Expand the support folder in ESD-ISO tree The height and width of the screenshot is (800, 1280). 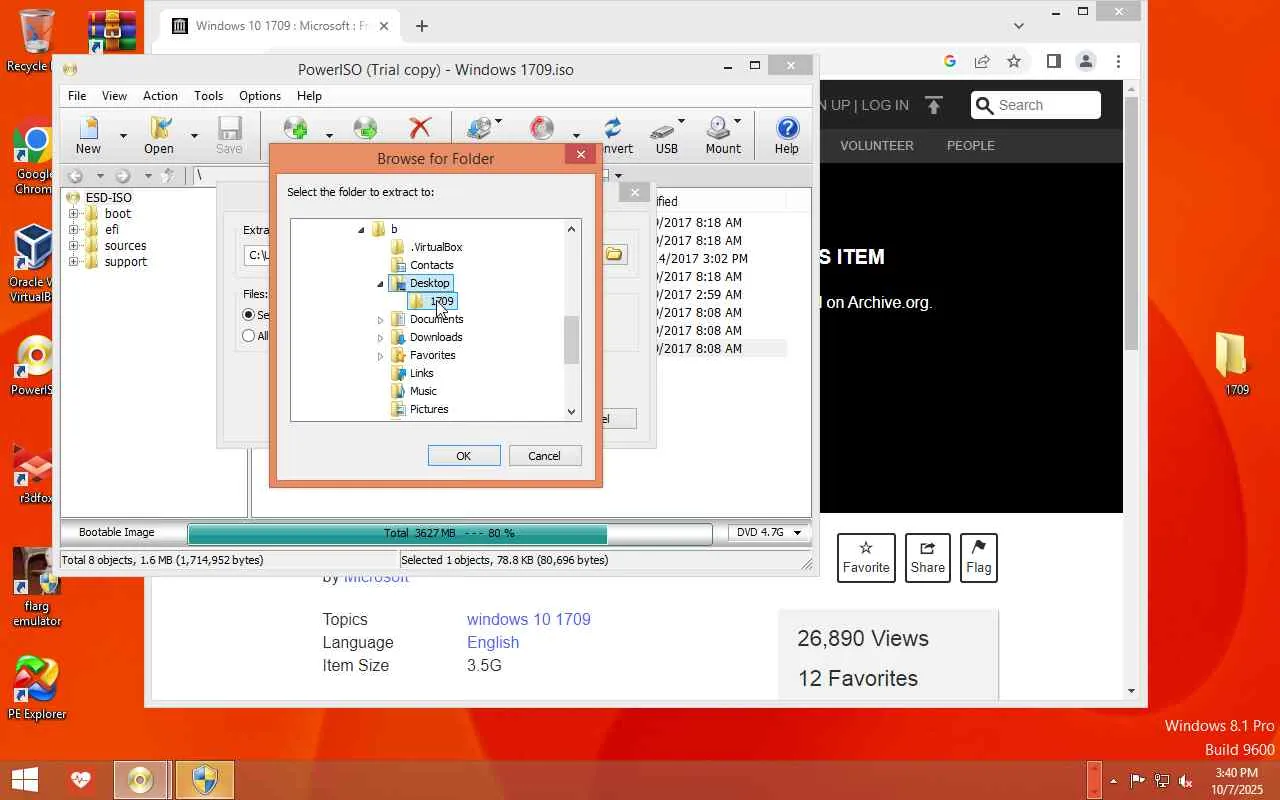coord(73,262)
